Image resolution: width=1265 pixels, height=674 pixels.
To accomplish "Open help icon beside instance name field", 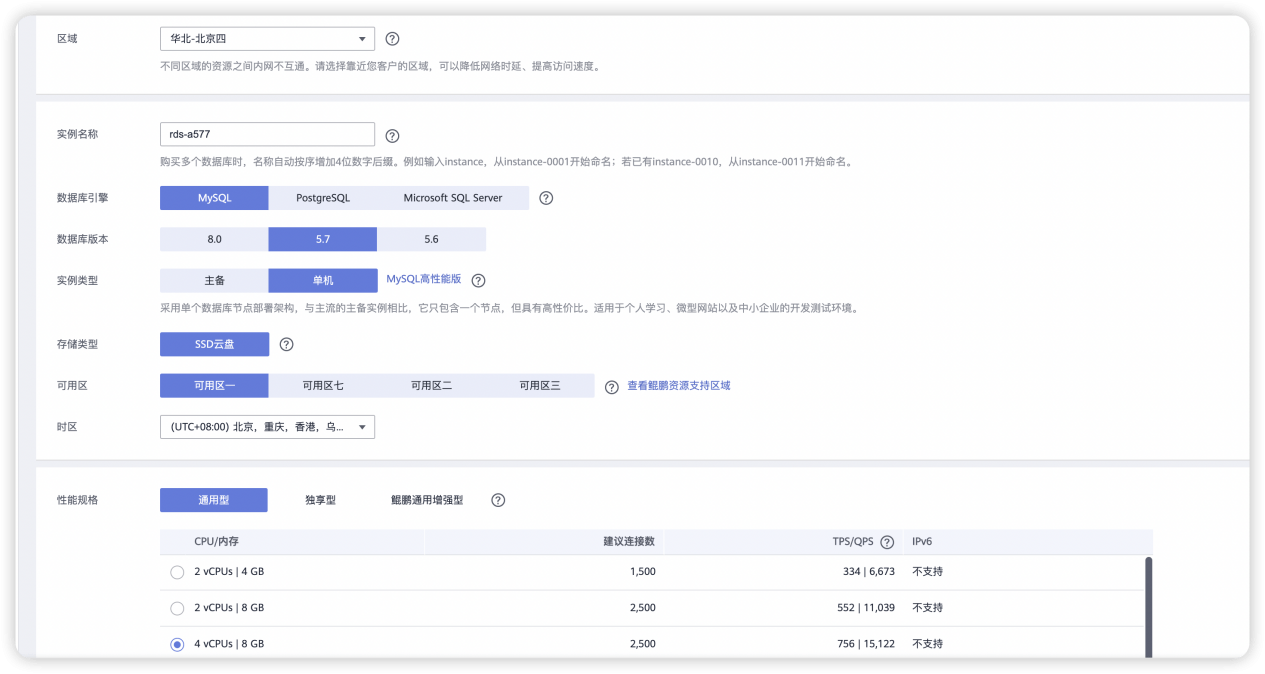I will pyautogui.click(x=392, y=135).
